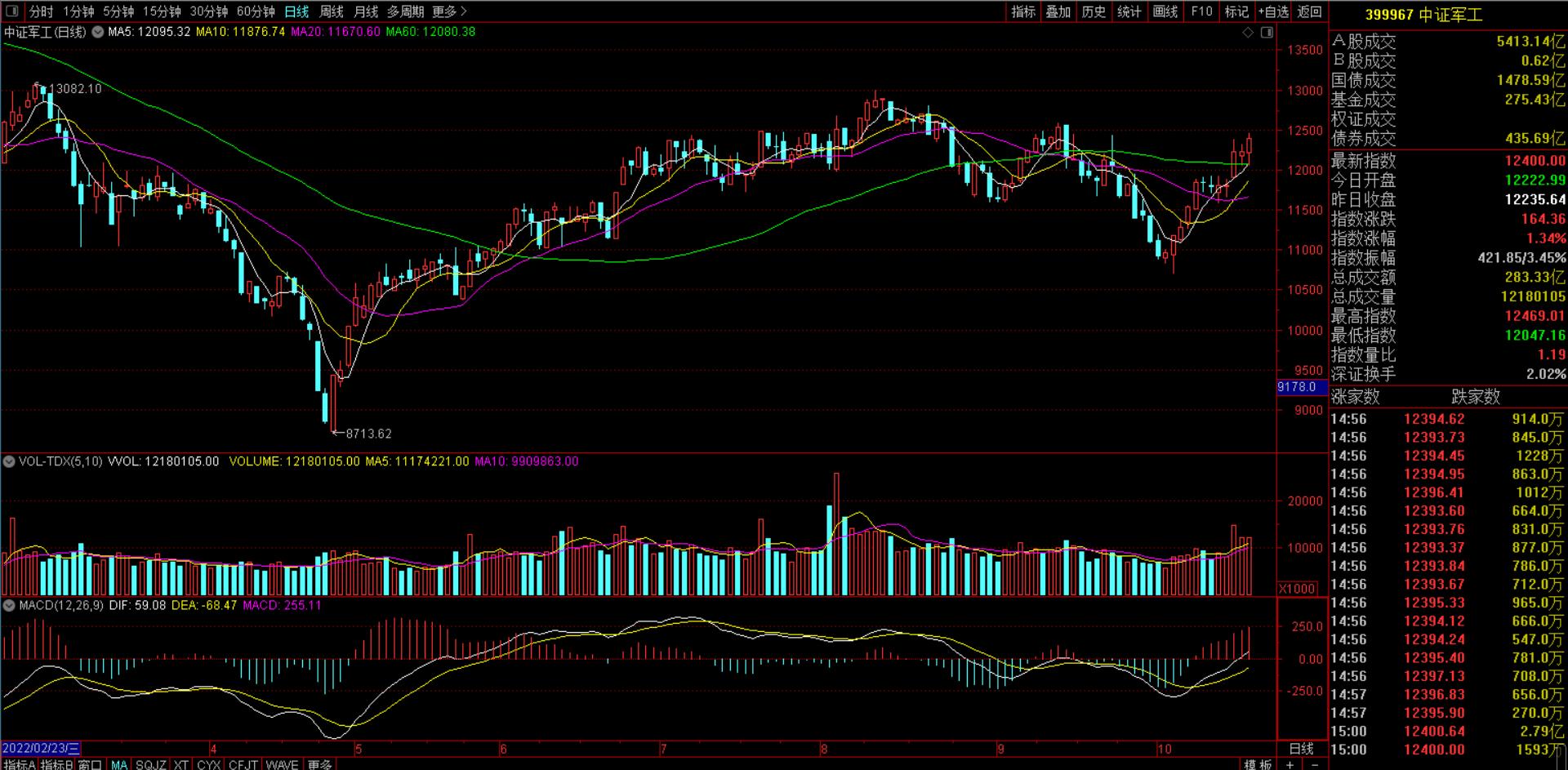
Task: Switch to 周线 weekly chart
Action: [x=332, y=11]
